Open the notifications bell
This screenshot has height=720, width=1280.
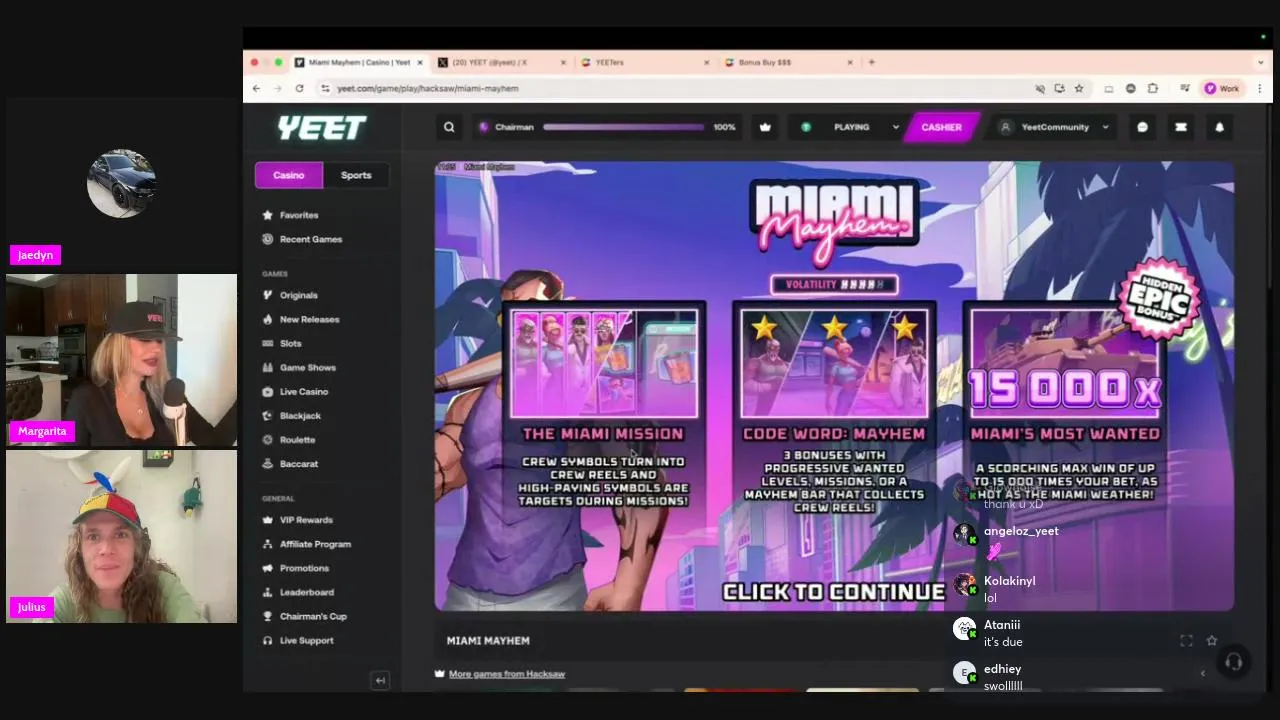[1219, 127]
